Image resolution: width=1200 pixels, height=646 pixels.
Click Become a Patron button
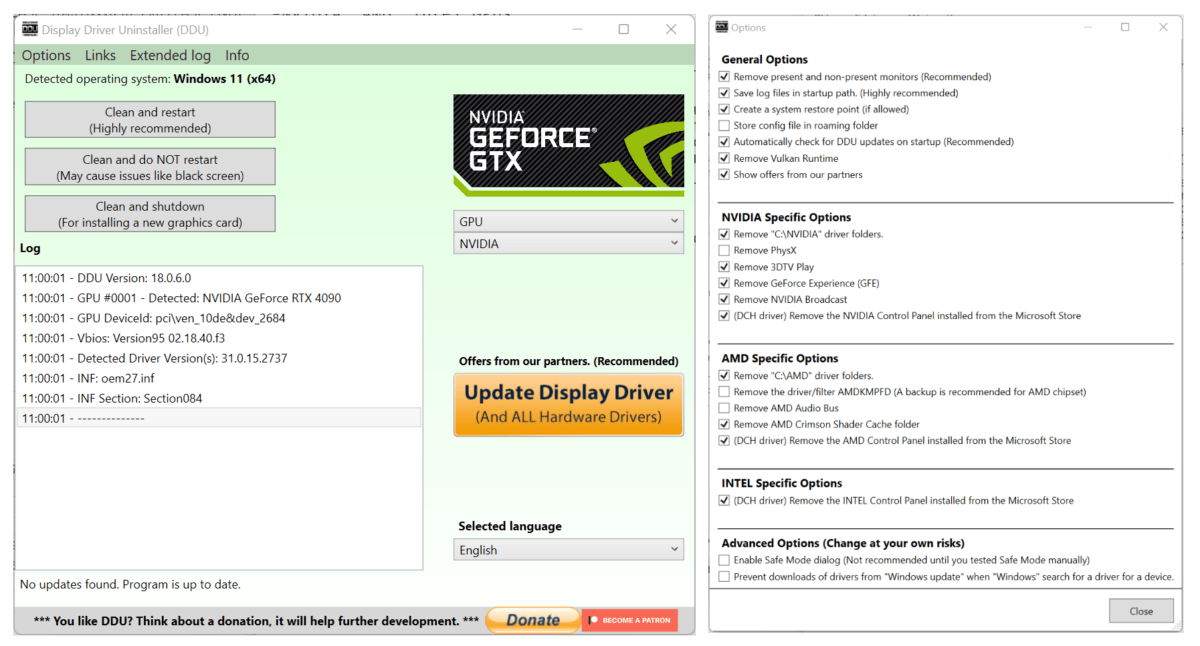630,620
